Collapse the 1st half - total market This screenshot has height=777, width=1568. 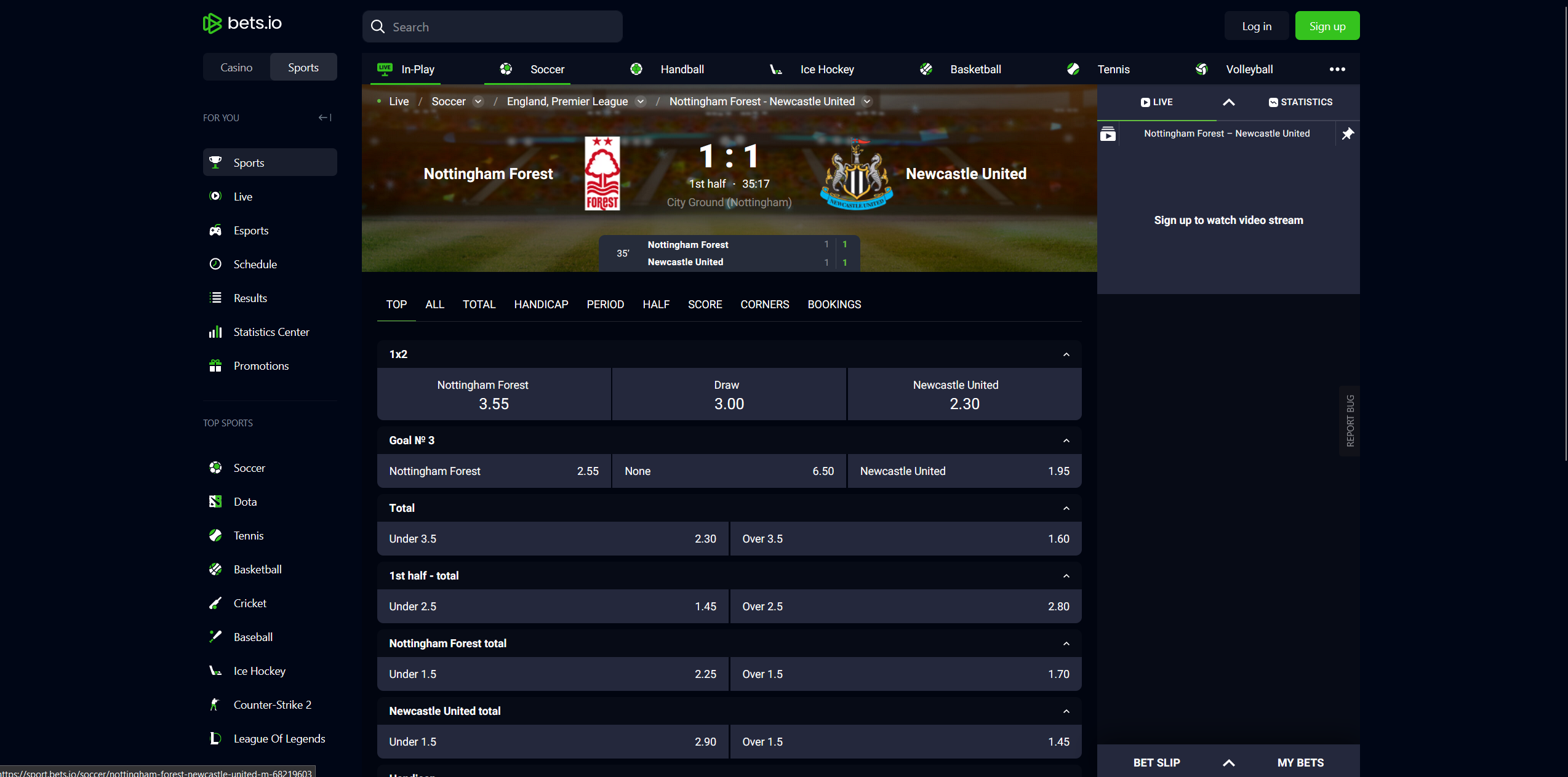point(1066,576)
